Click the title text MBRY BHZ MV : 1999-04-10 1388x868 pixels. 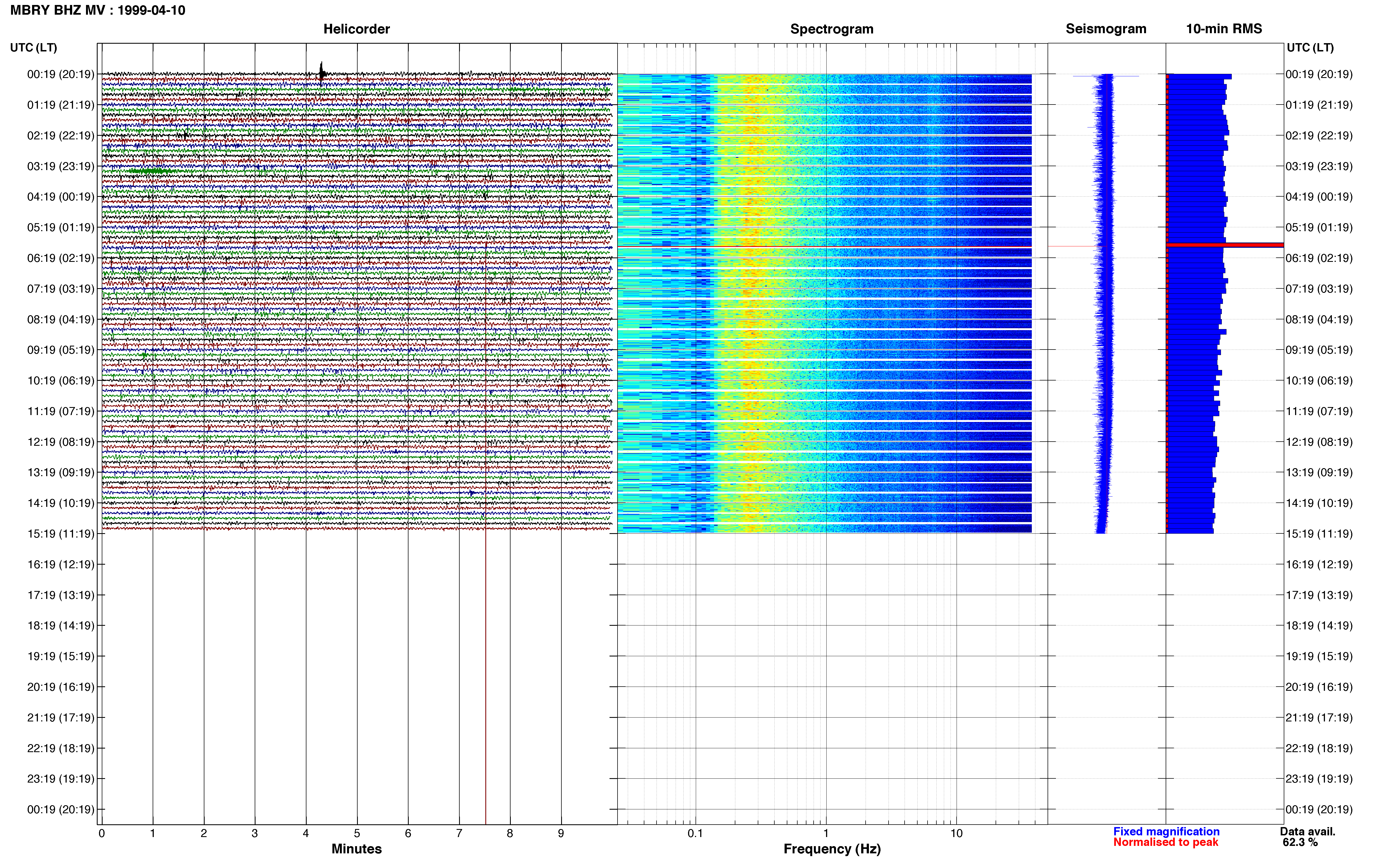[98, 10]
